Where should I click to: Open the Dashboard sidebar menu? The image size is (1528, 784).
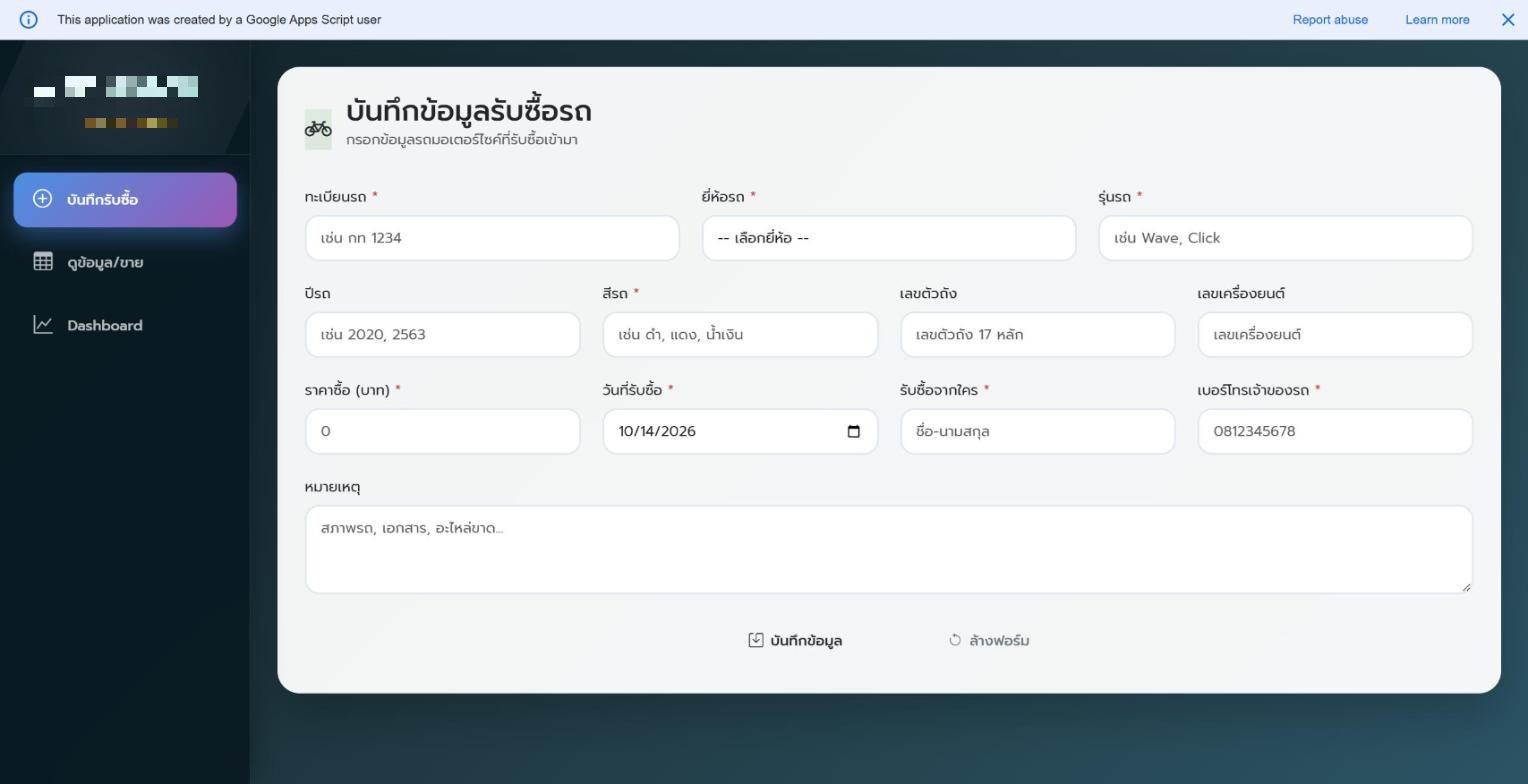[125, 325]
